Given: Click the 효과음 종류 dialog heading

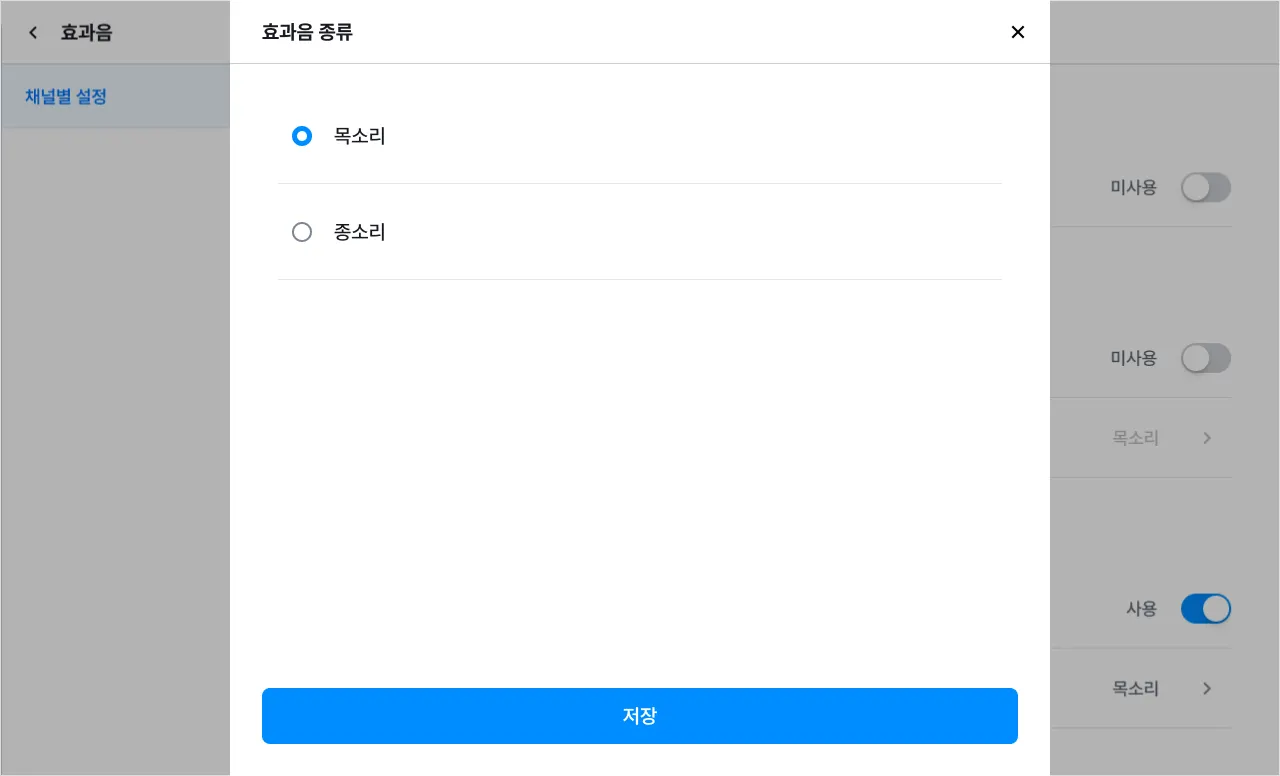Looking at the screenshot, I should coord(307,32).
